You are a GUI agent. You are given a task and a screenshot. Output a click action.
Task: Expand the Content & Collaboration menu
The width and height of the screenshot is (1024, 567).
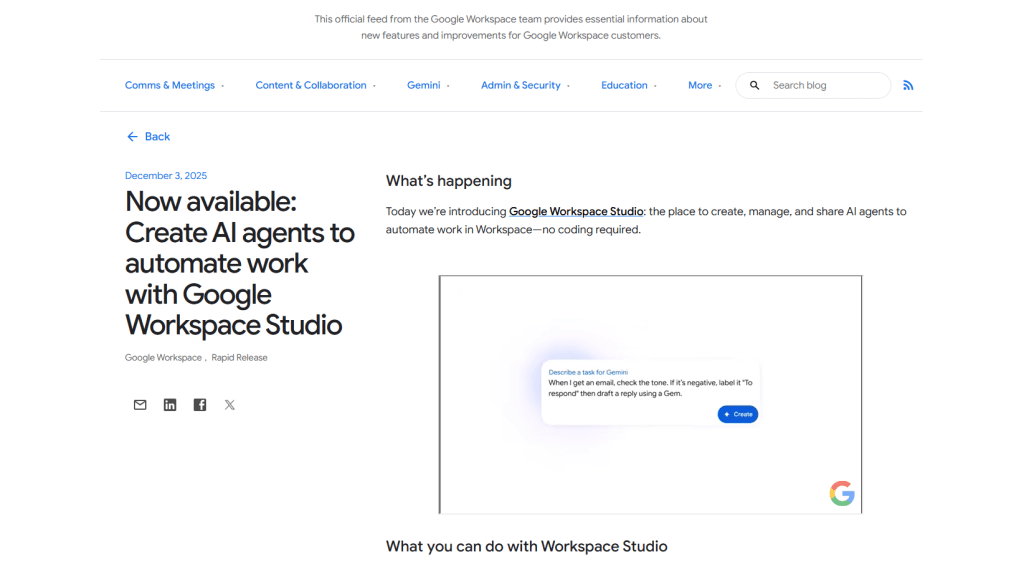click(315, 86)
